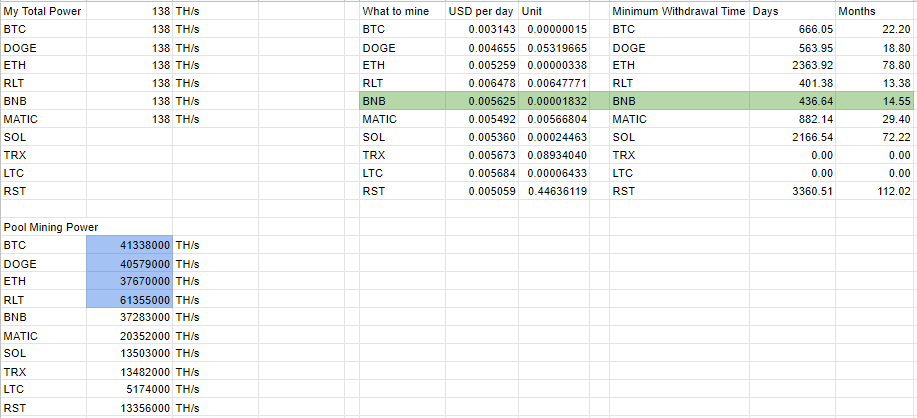The height and width of the screenshot is (418, 917).
Task: Click TRX pool power cell 13482000
Action: 130,371
